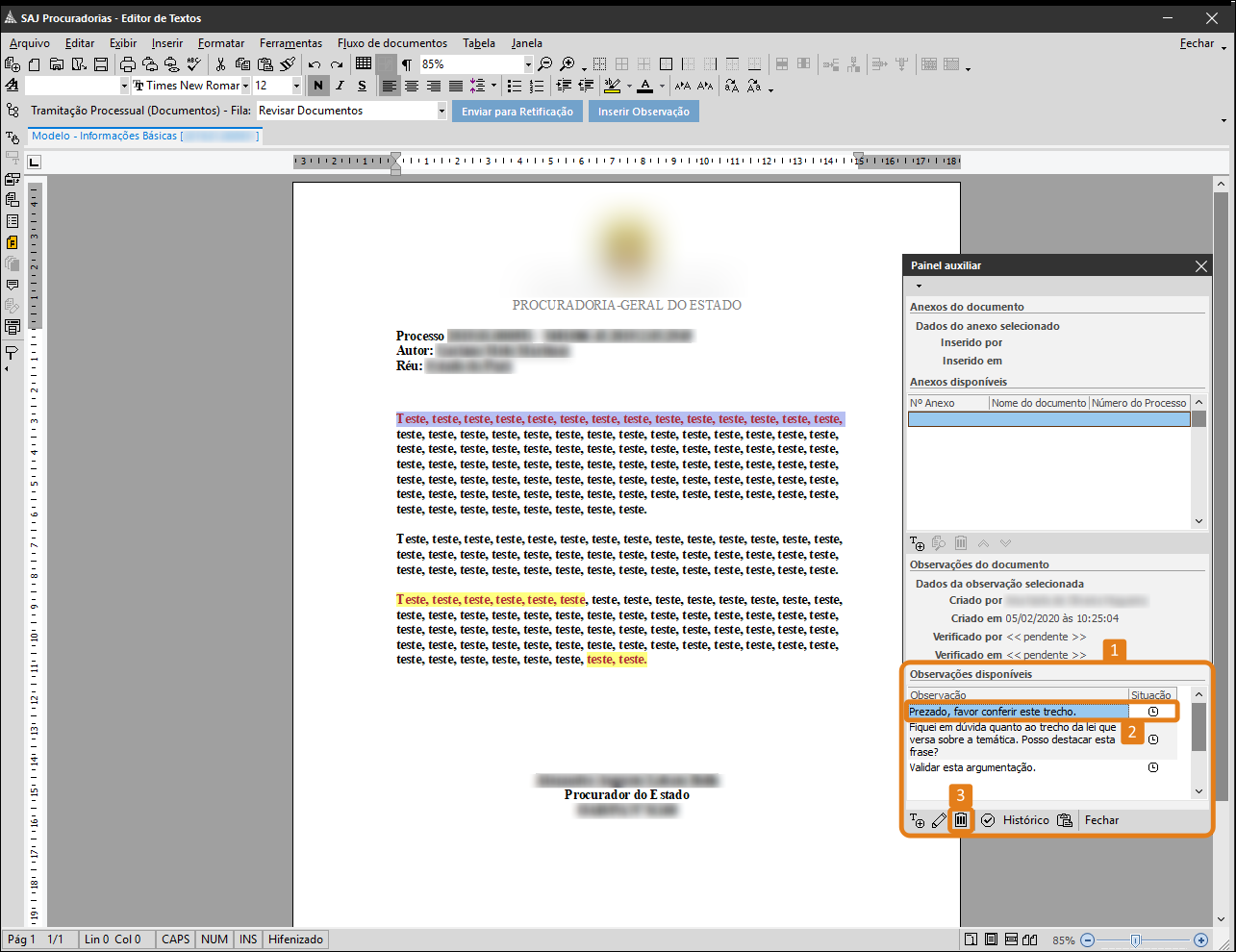Click the scissors cut icon

(x=220, y=64)
